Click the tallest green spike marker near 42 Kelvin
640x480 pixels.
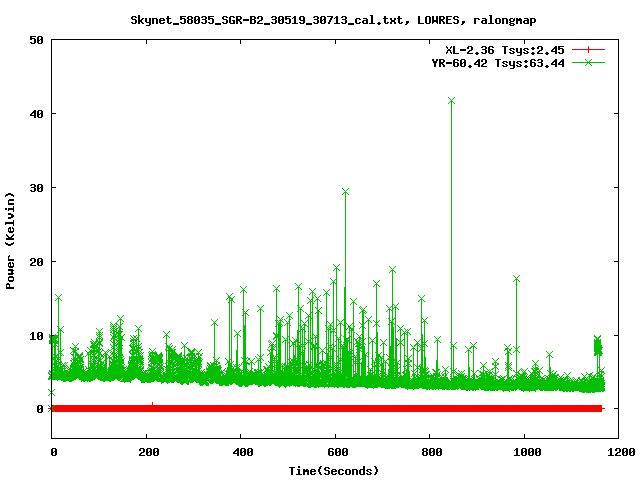click(451, 101)
